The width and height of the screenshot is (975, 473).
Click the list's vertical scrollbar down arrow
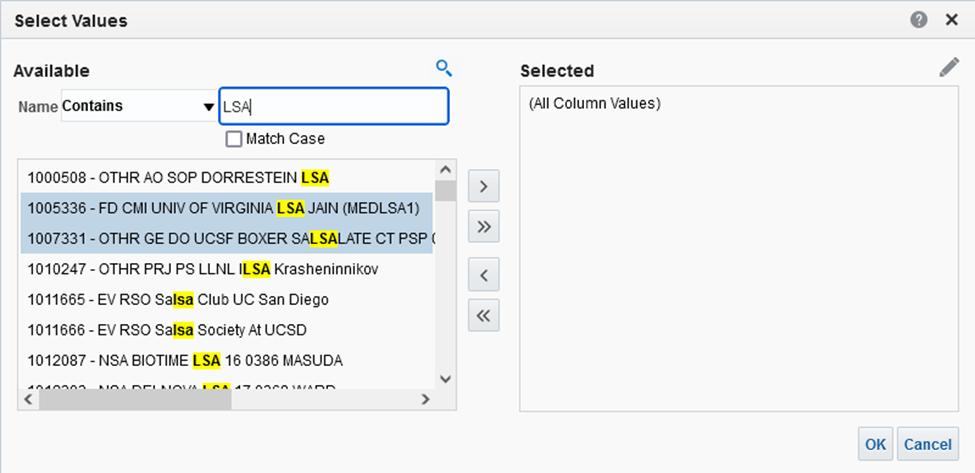point(445,379)
